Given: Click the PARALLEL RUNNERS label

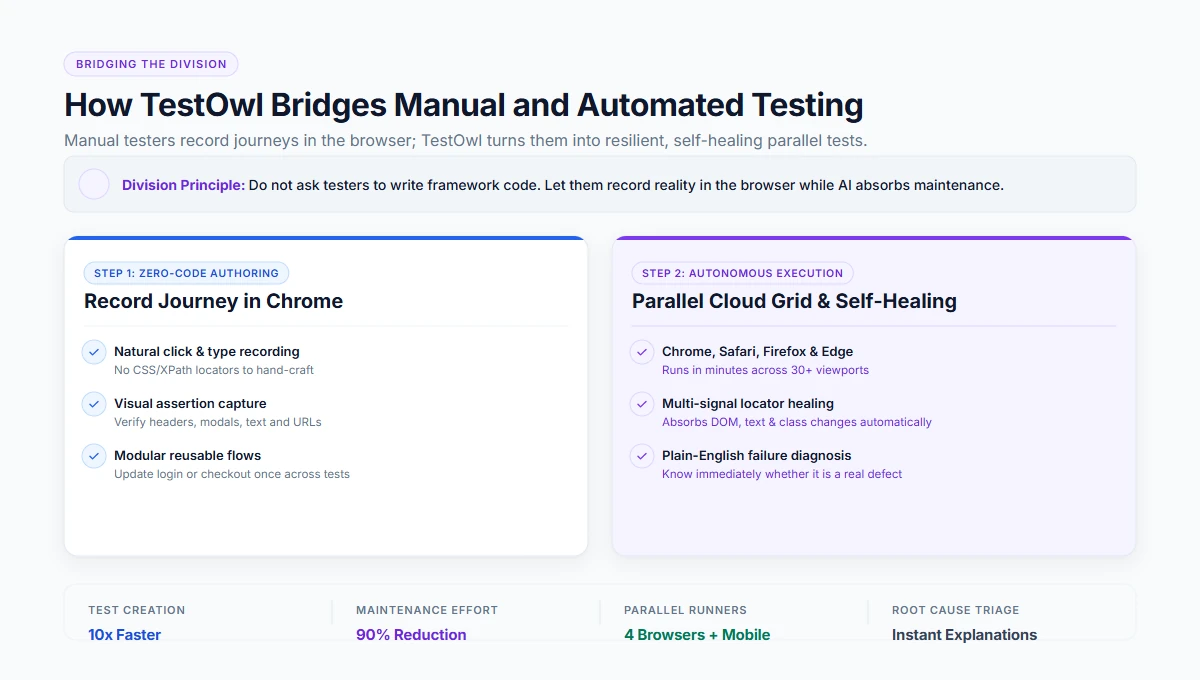Looking at the screenshot, I should point(685,610).
